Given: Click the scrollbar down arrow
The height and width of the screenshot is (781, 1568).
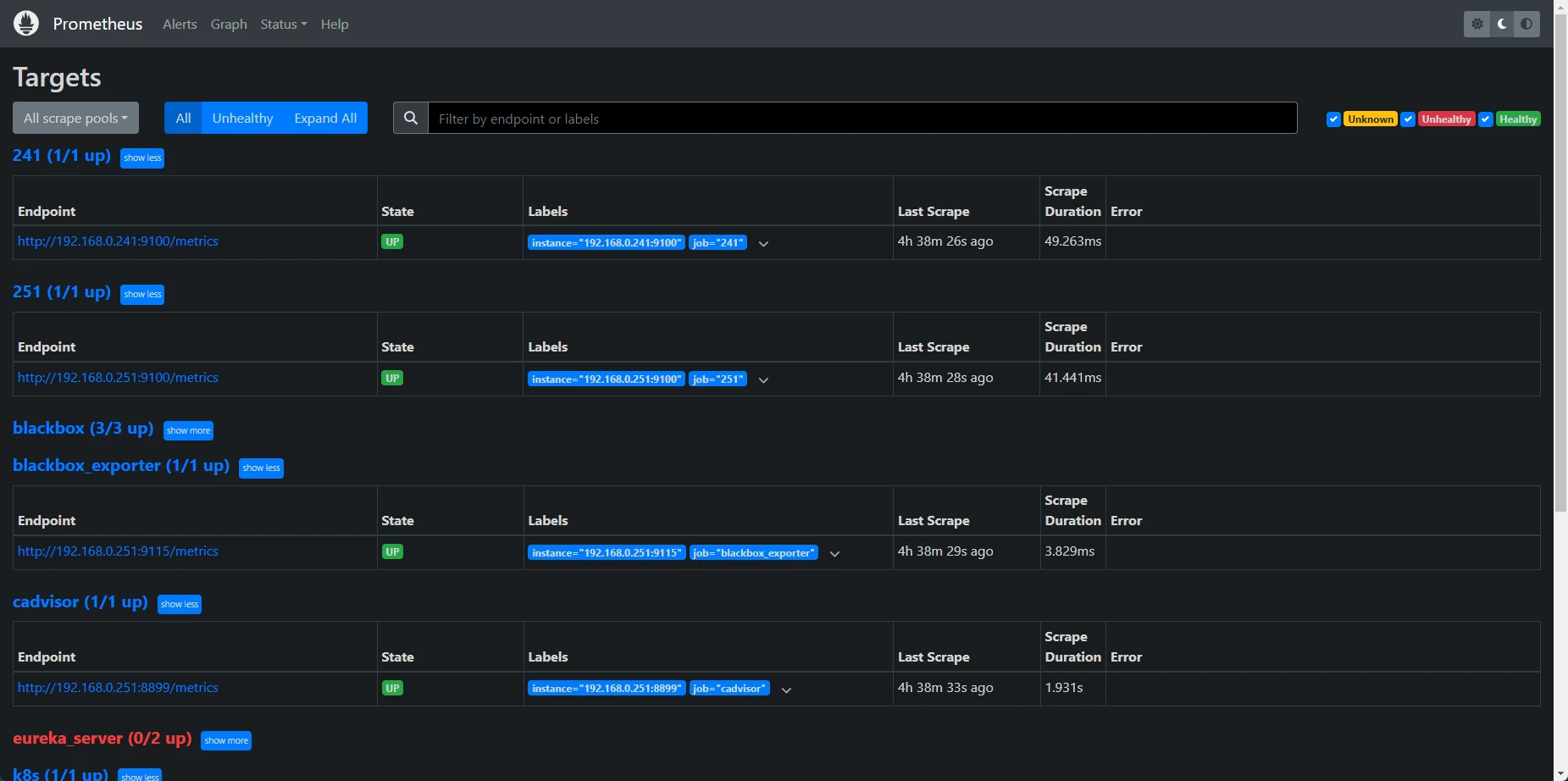Looking at the screenshot, I should point(1560,774).
